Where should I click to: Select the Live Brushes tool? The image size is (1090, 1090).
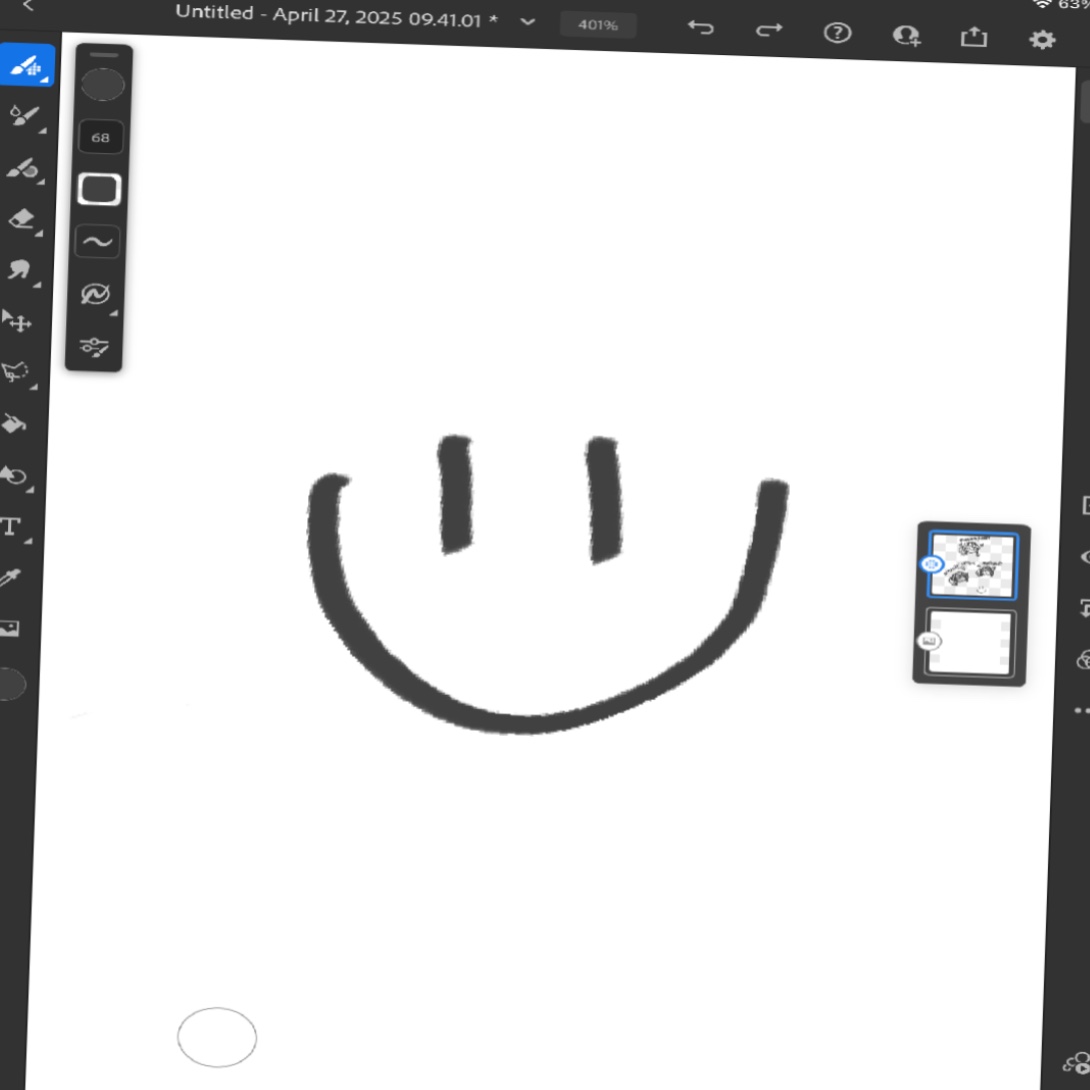pos(20,116)
